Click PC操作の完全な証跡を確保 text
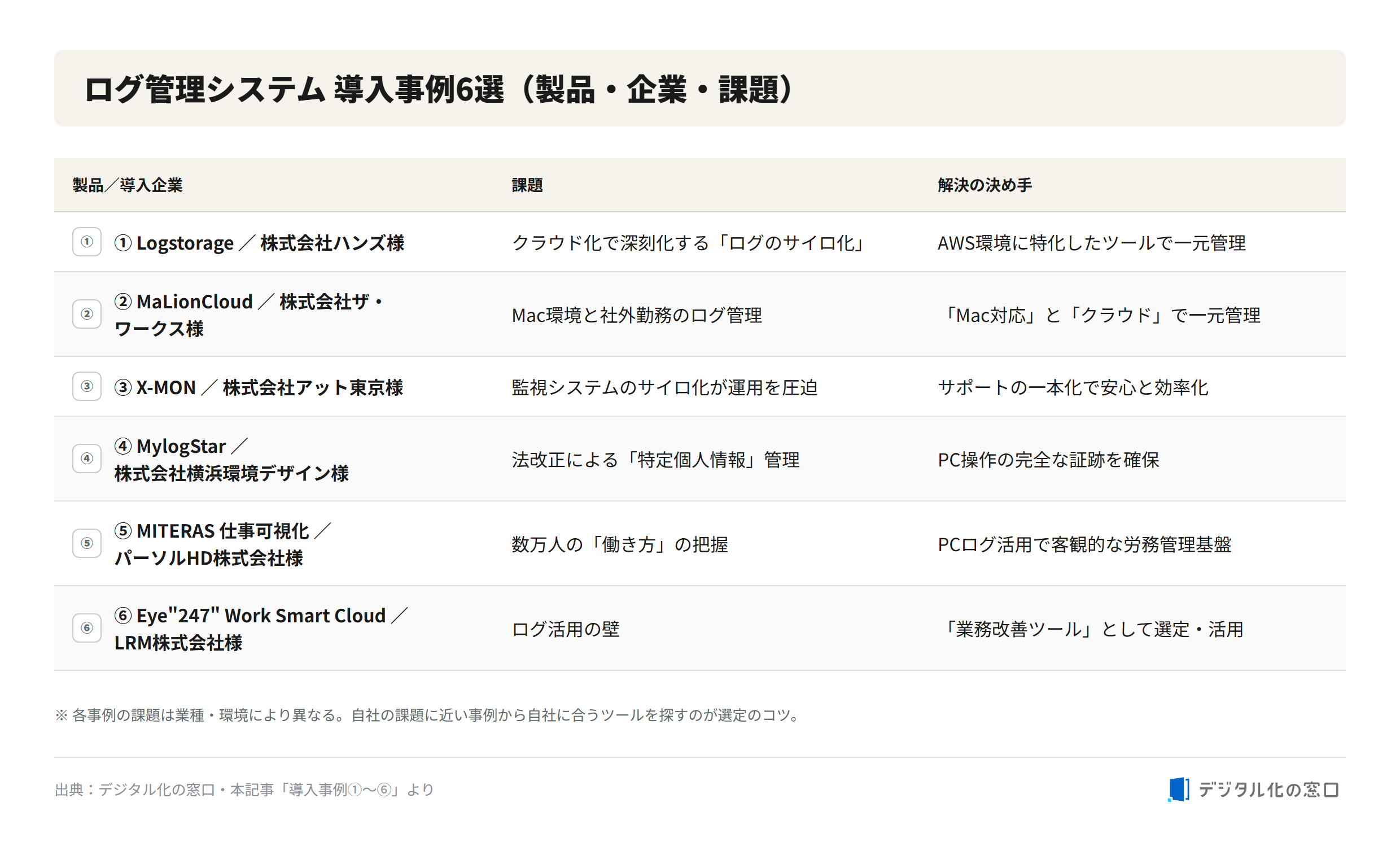 click(x=1048, y=460)
